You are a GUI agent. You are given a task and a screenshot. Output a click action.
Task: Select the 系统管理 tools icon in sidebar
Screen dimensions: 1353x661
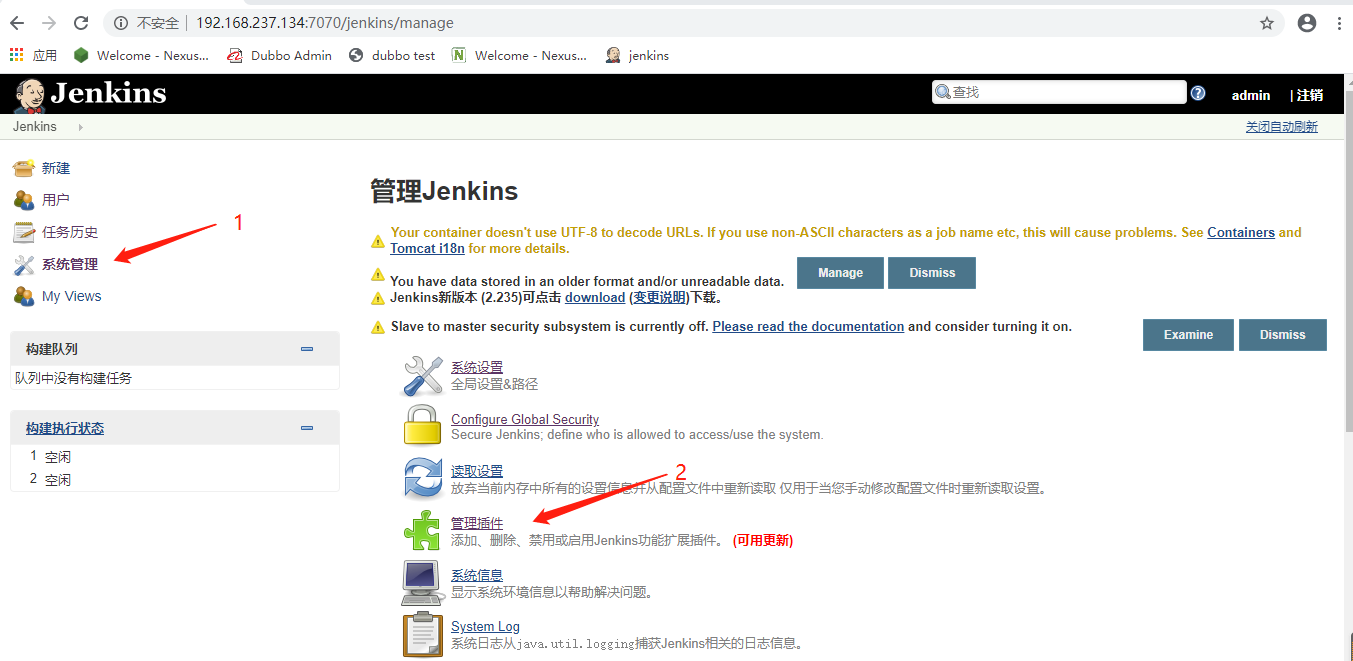tap(24, 264)
